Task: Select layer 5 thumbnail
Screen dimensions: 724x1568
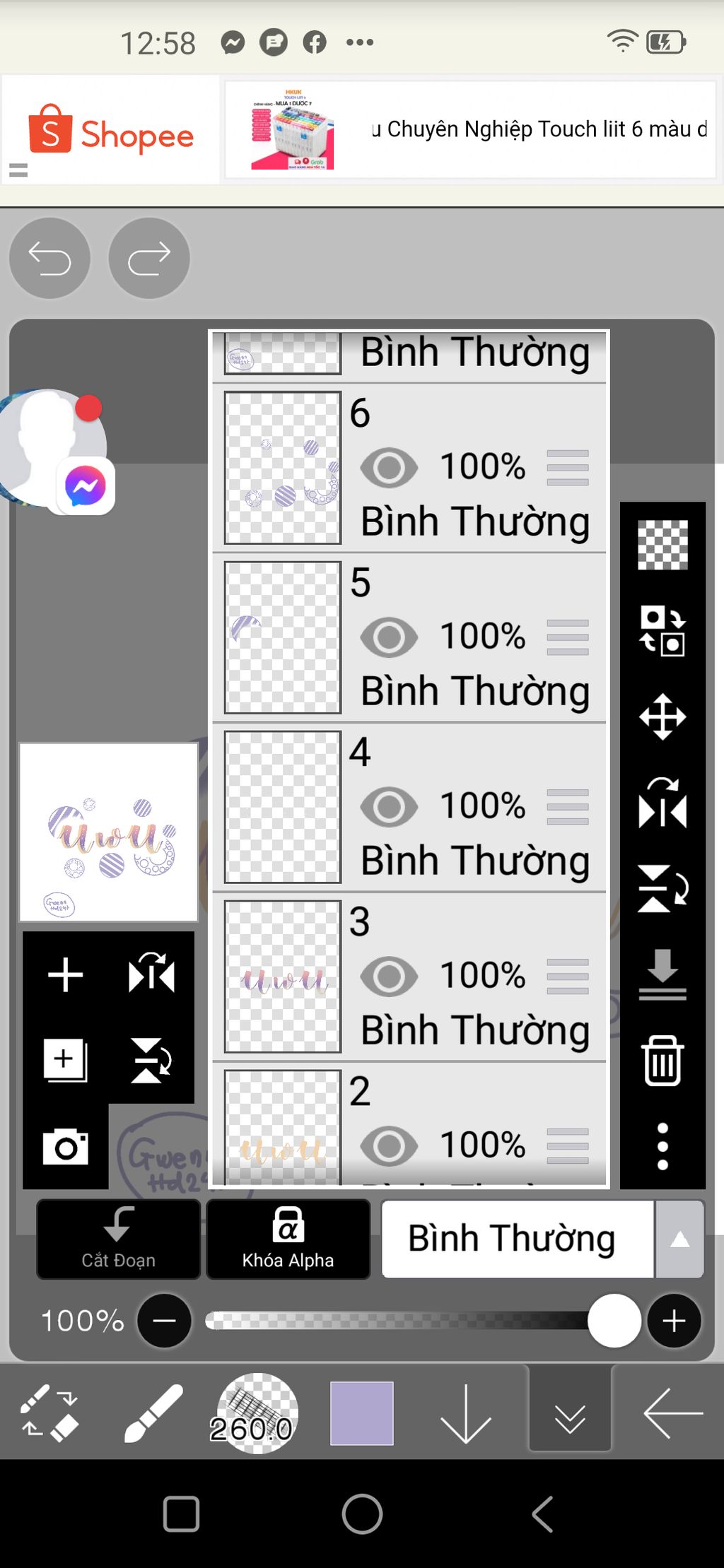Action: point(283,637)
